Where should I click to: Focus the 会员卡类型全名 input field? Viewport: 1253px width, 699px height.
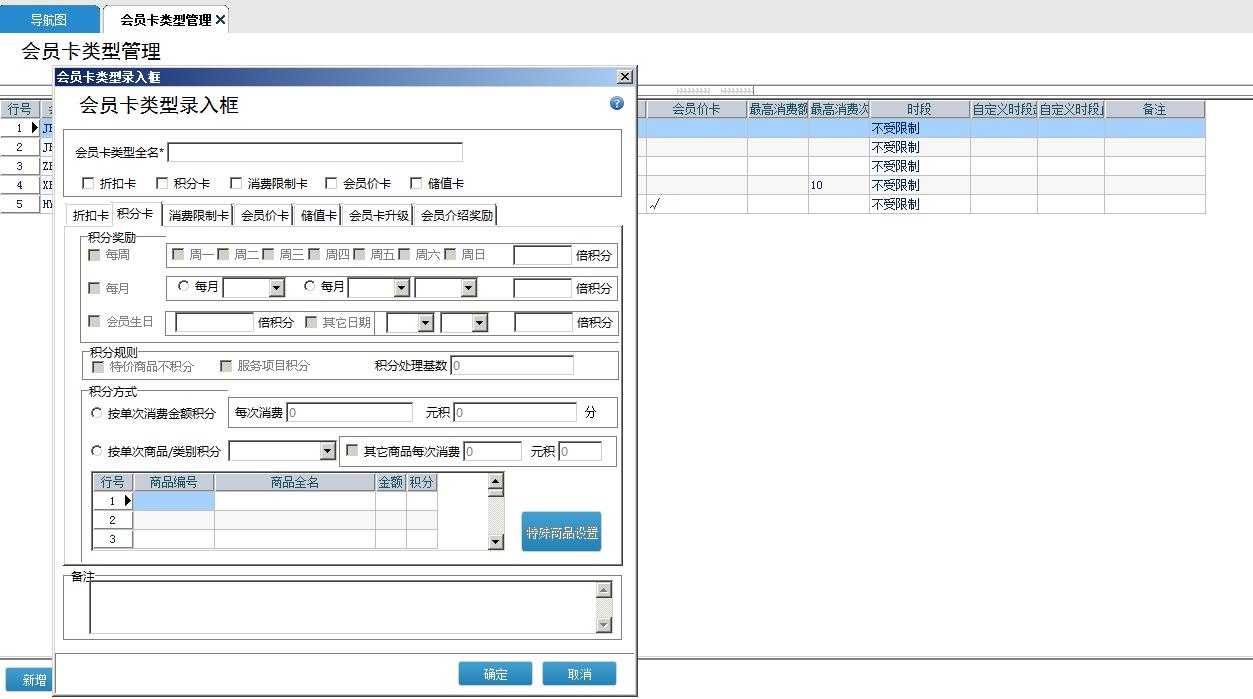click(315, 152)
